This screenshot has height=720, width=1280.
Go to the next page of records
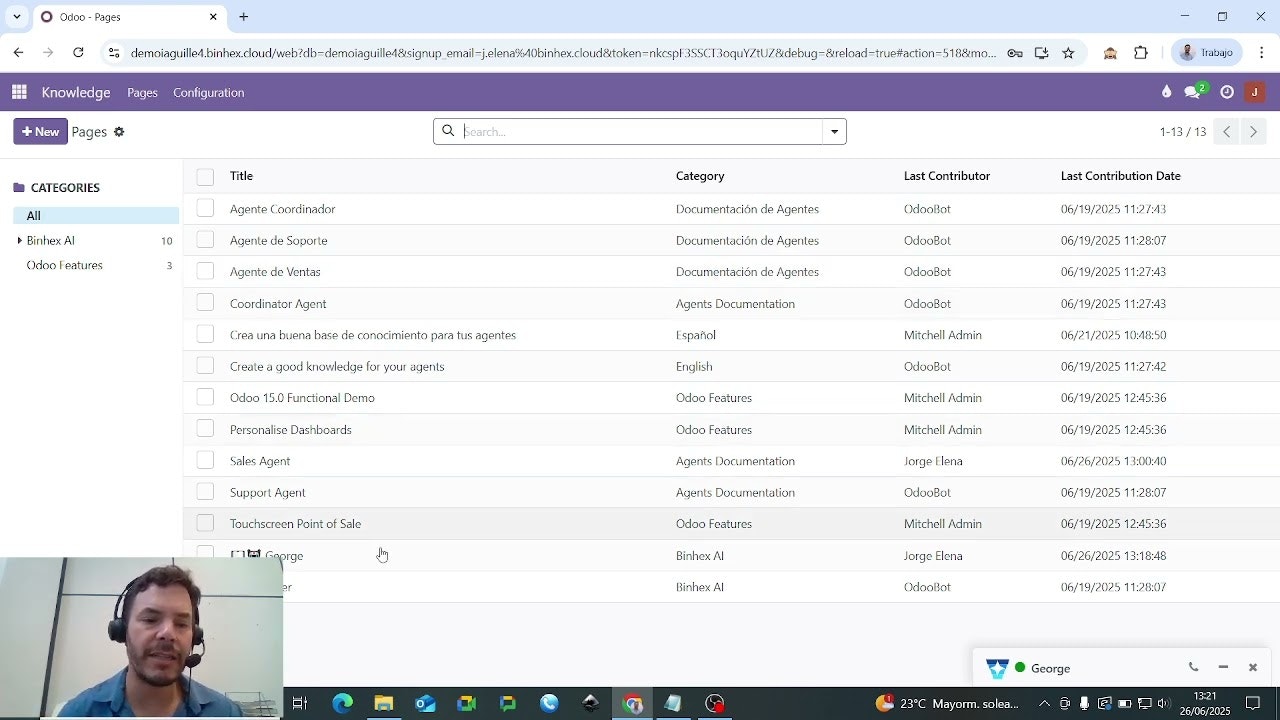pos(1253,131)
